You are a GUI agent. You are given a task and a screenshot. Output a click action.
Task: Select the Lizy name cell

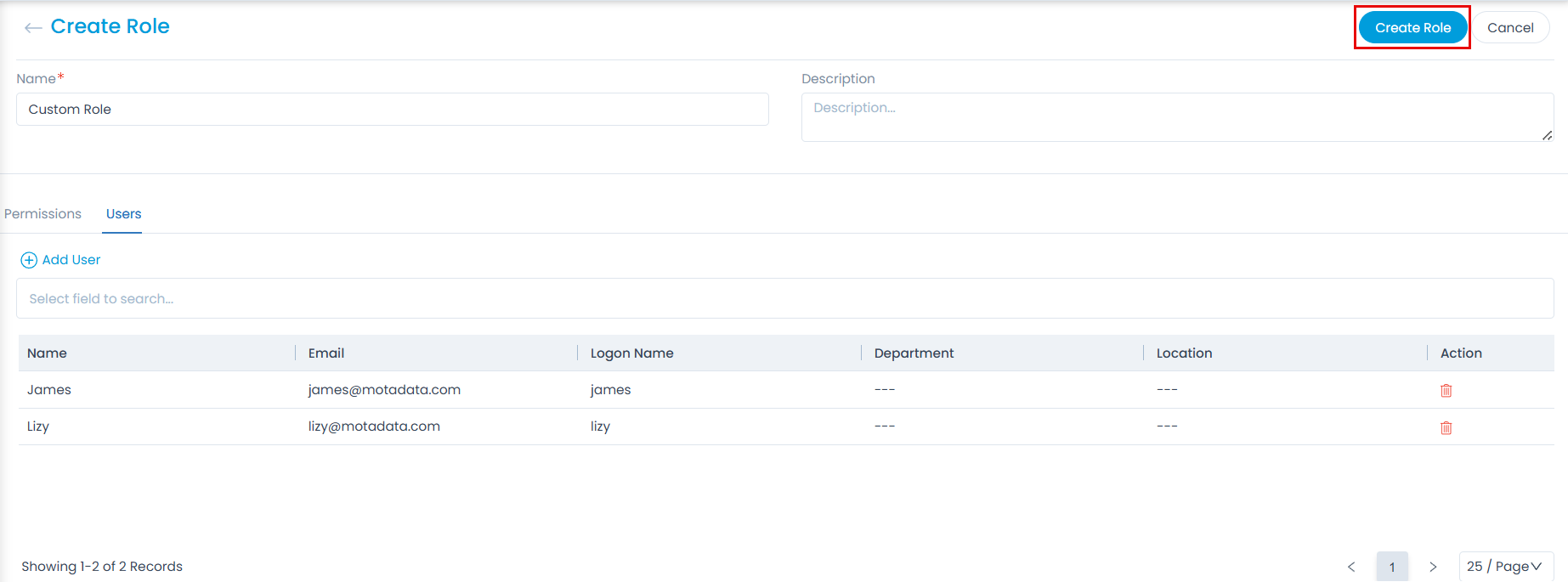point(38,427)
